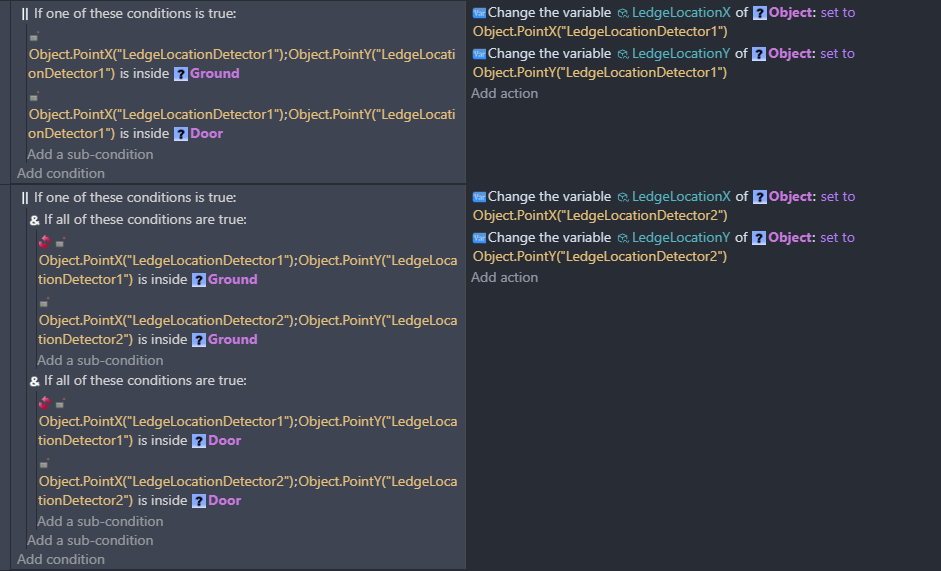Select the LedgeLocationDetector2 inside Ground condition
This screenshot has width=941, height=571.
(x=248, y=330)
